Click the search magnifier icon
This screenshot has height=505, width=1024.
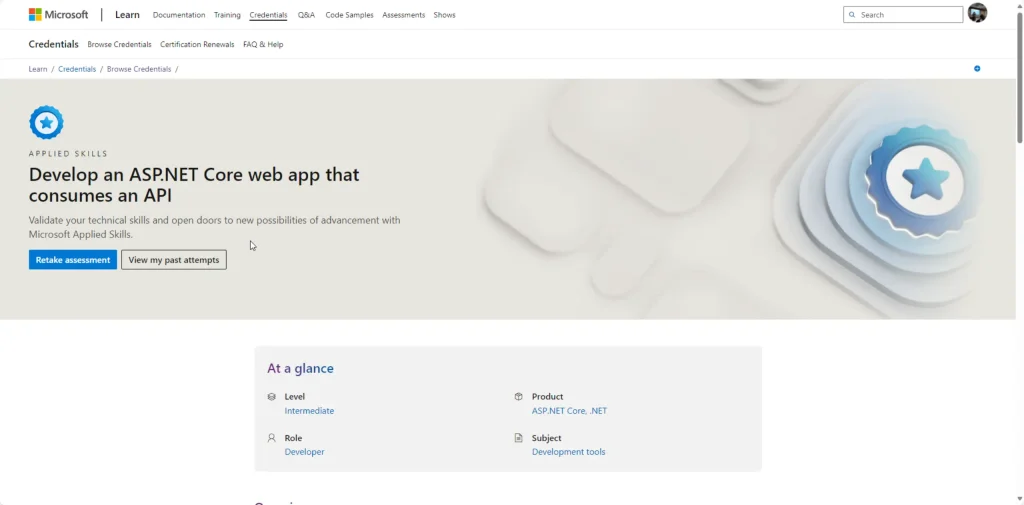tap(852, 15)
